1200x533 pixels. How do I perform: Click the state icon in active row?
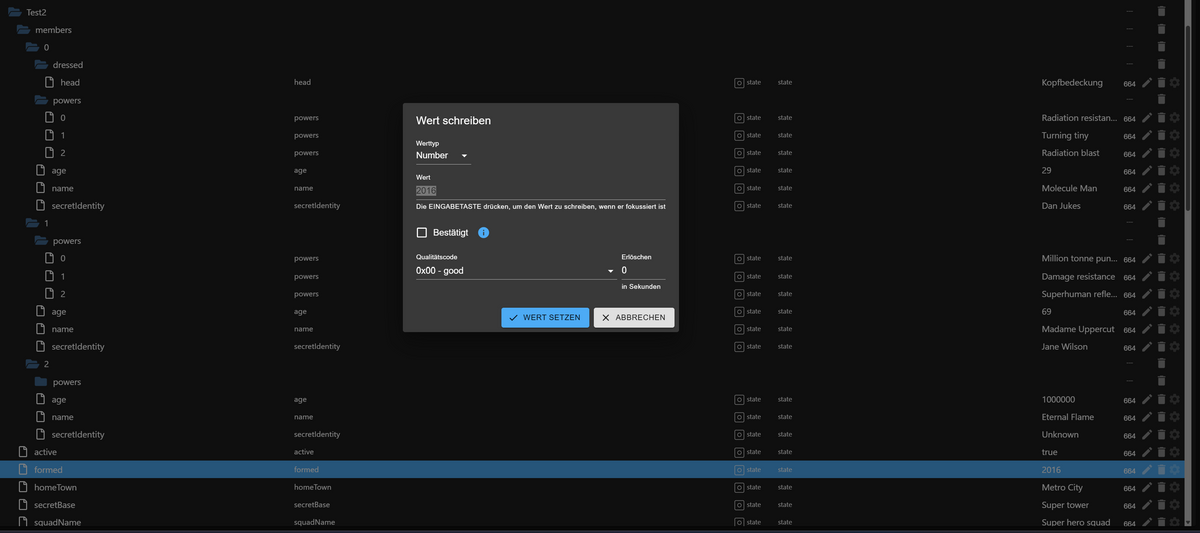[739, 452]
